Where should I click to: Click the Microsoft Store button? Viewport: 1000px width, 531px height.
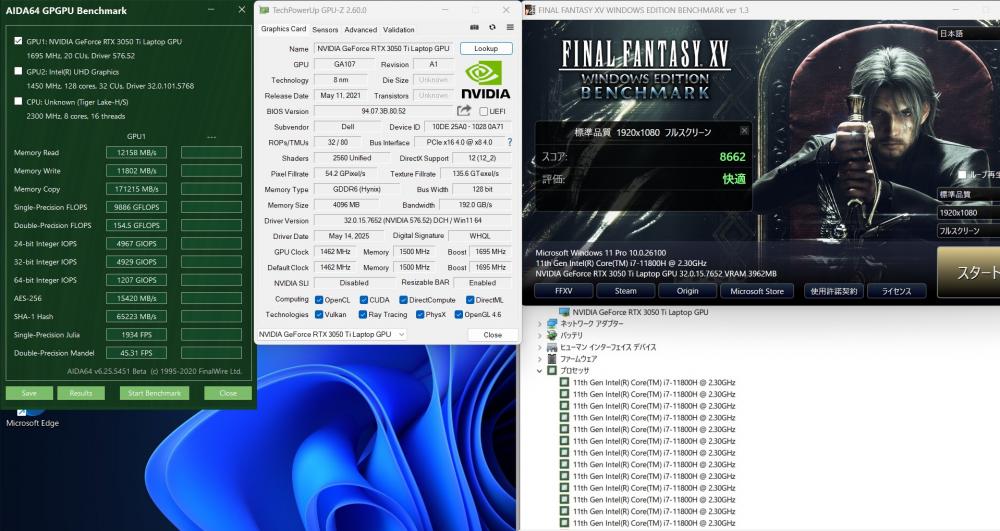click(x=757, y=291)
